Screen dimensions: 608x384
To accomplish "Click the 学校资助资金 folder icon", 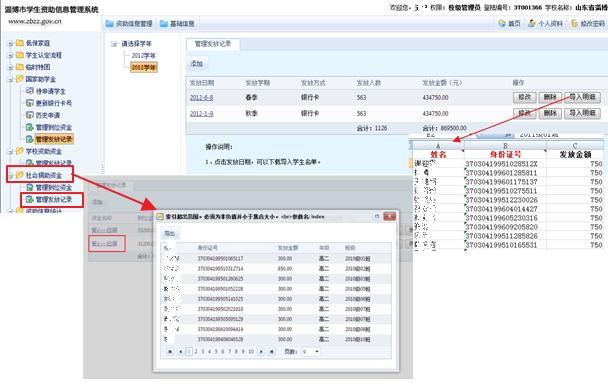I will [x=20, y=151].
